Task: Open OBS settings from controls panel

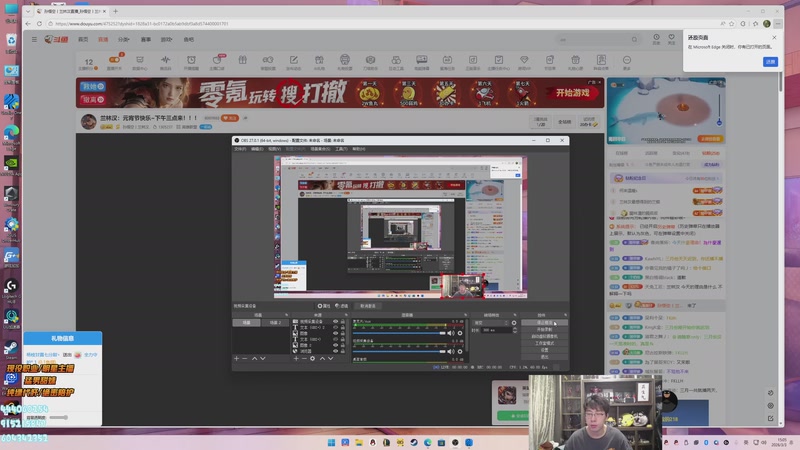Action: pyautogui.click(x=544, y=350)
